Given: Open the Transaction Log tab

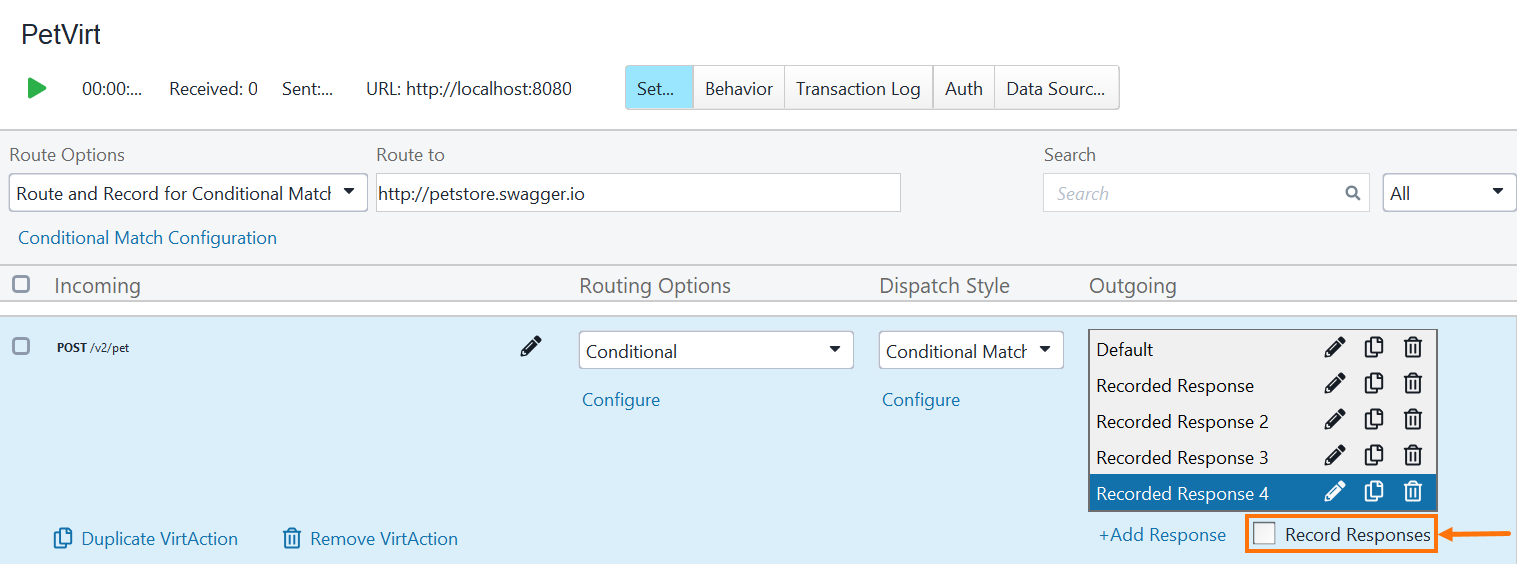Looking at the screenshot, I should pyautogui.click(x=858, y=88).
